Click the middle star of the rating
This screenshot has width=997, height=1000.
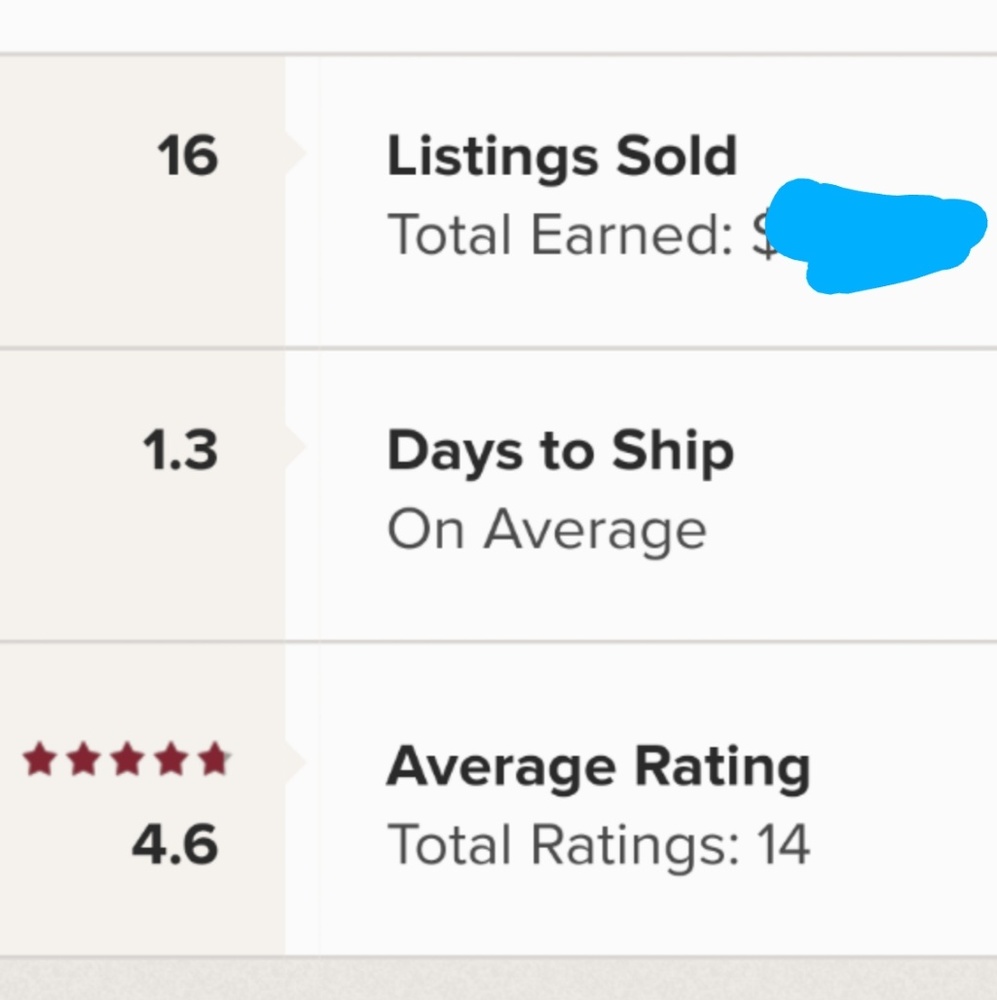click(x=126, y=761)
